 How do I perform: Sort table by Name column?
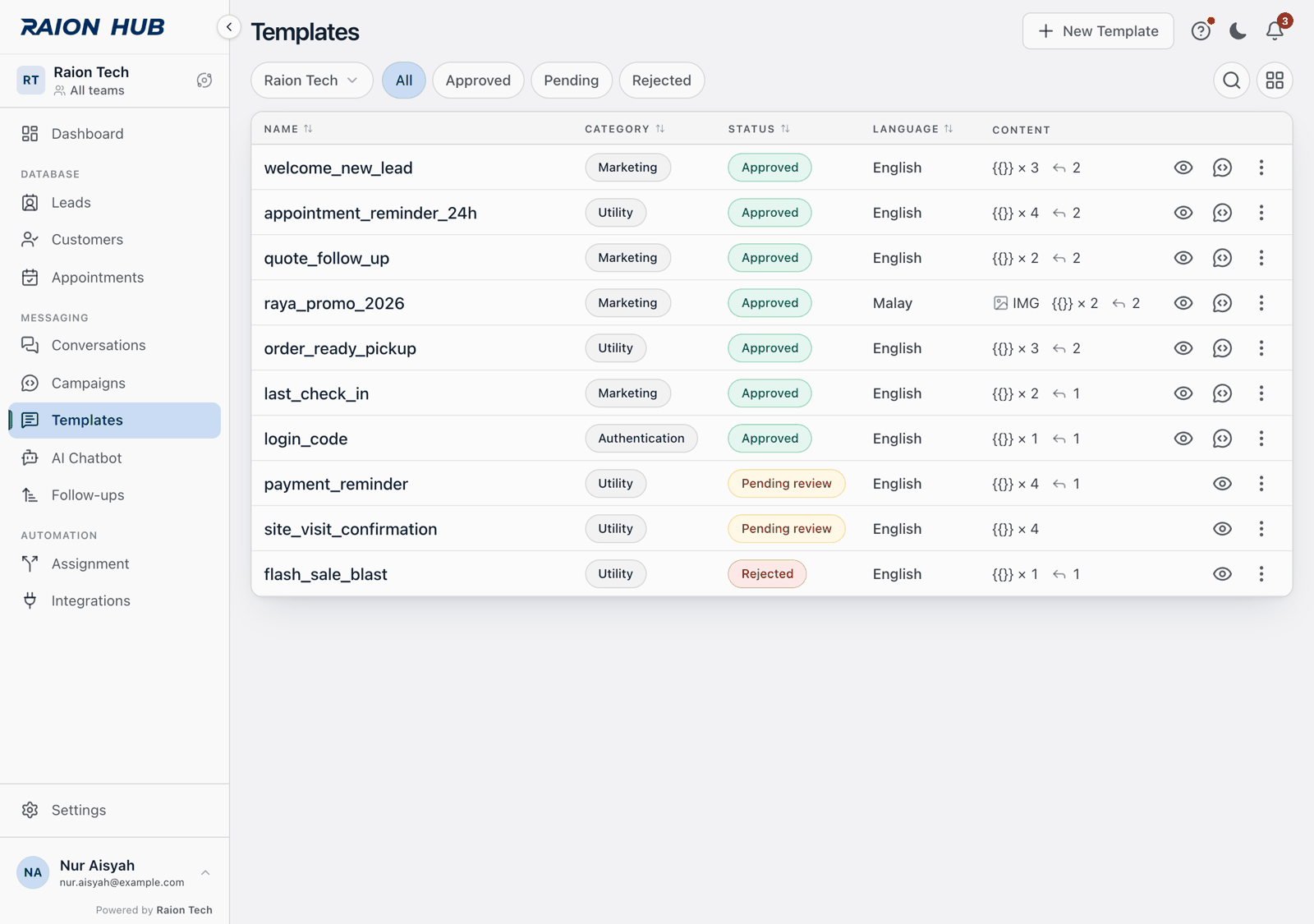(288, 129)
